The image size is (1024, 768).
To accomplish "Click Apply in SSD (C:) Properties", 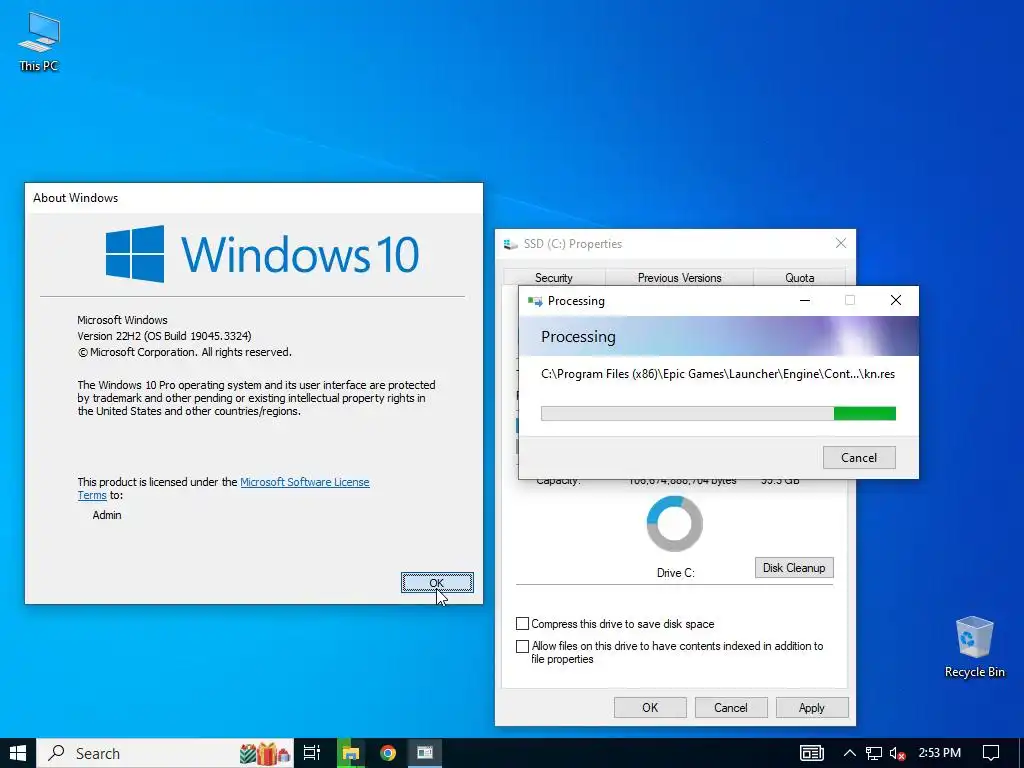I will click(x=812, y=707).
